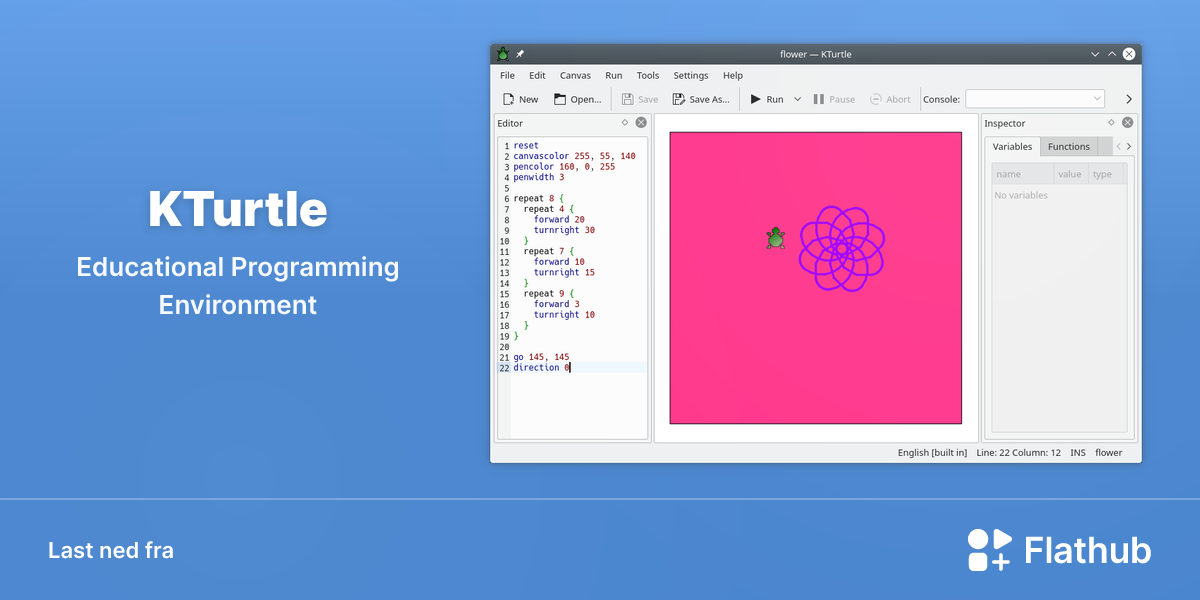Click the KTurtle turtle icon in title bar

click(x=503, y=54)
